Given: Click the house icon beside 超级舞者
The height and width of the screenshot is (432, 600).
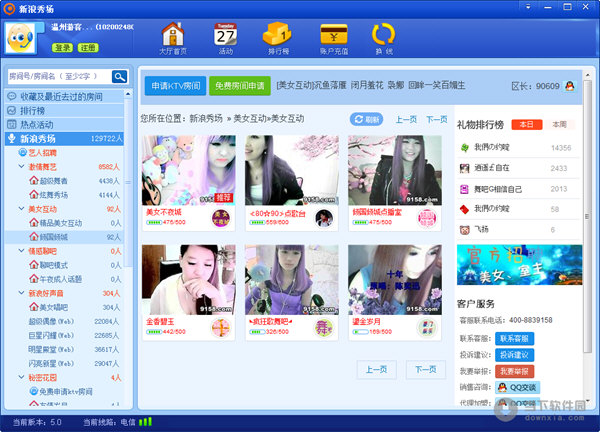Looking at the screenshot, I should coord(34,181).
